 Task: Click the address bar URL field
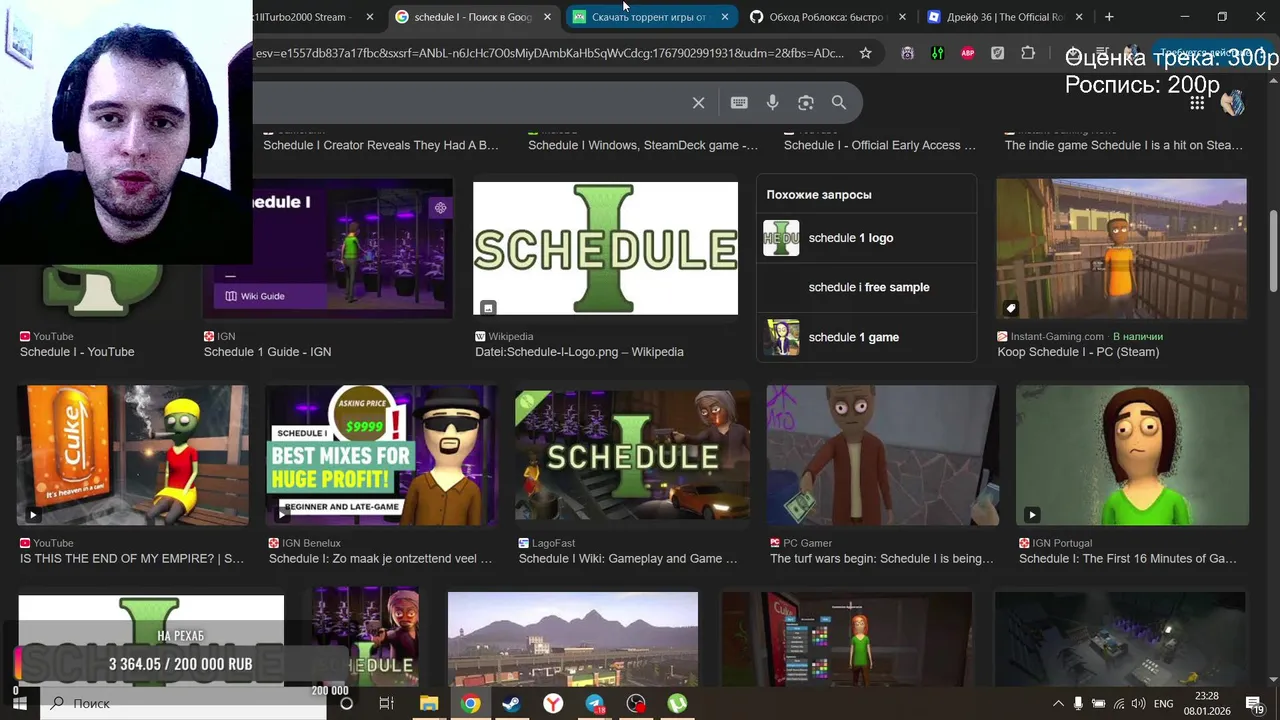coord(548,53)
